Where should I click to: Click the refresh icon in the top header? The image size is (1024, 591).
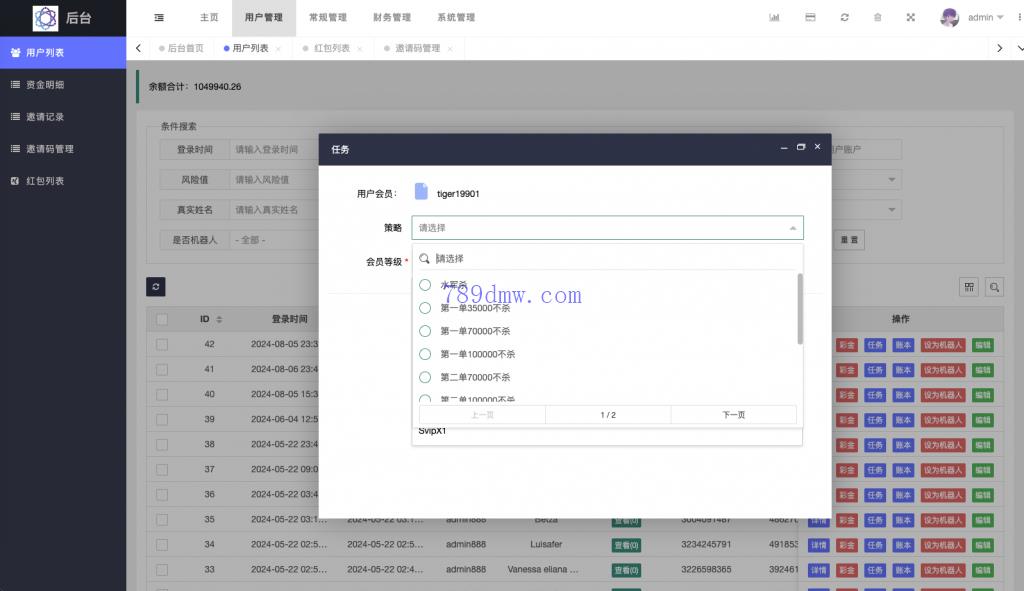tap(845, 17)
